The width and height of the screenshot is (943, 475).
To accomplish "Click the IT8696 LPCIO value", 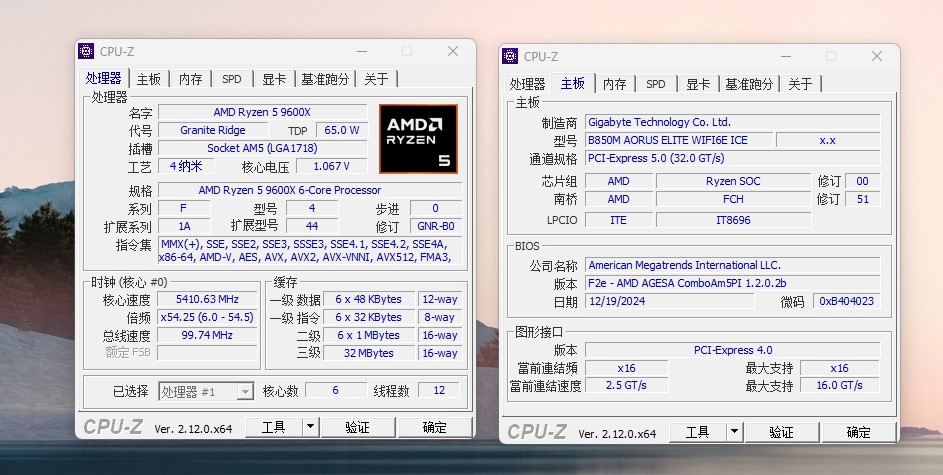I will pos(733,220).
